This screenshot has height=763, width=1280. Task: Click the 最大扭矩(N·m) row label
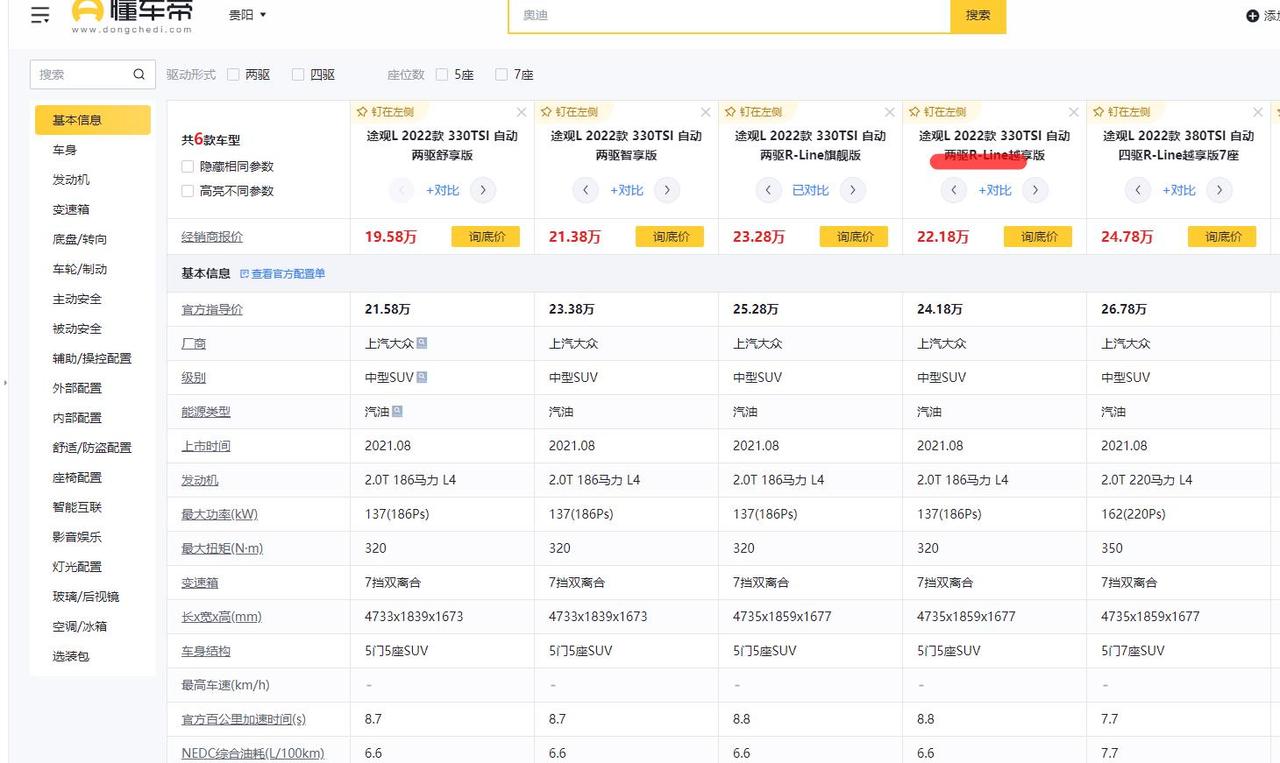[x=222, y=548]
